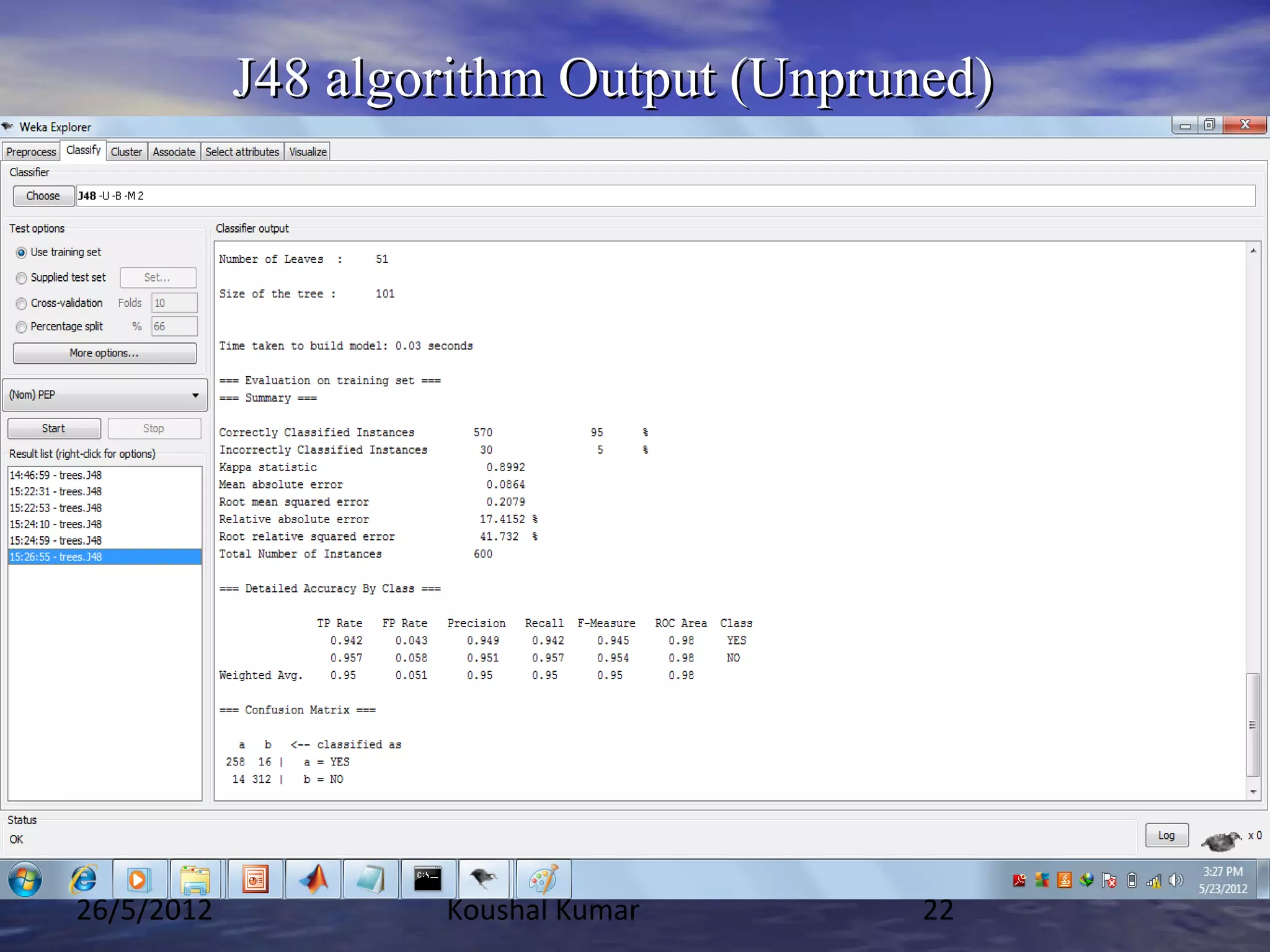Click the output scroll up arrow
This screenshot has width=1270, height=952.
[1253, 251]
